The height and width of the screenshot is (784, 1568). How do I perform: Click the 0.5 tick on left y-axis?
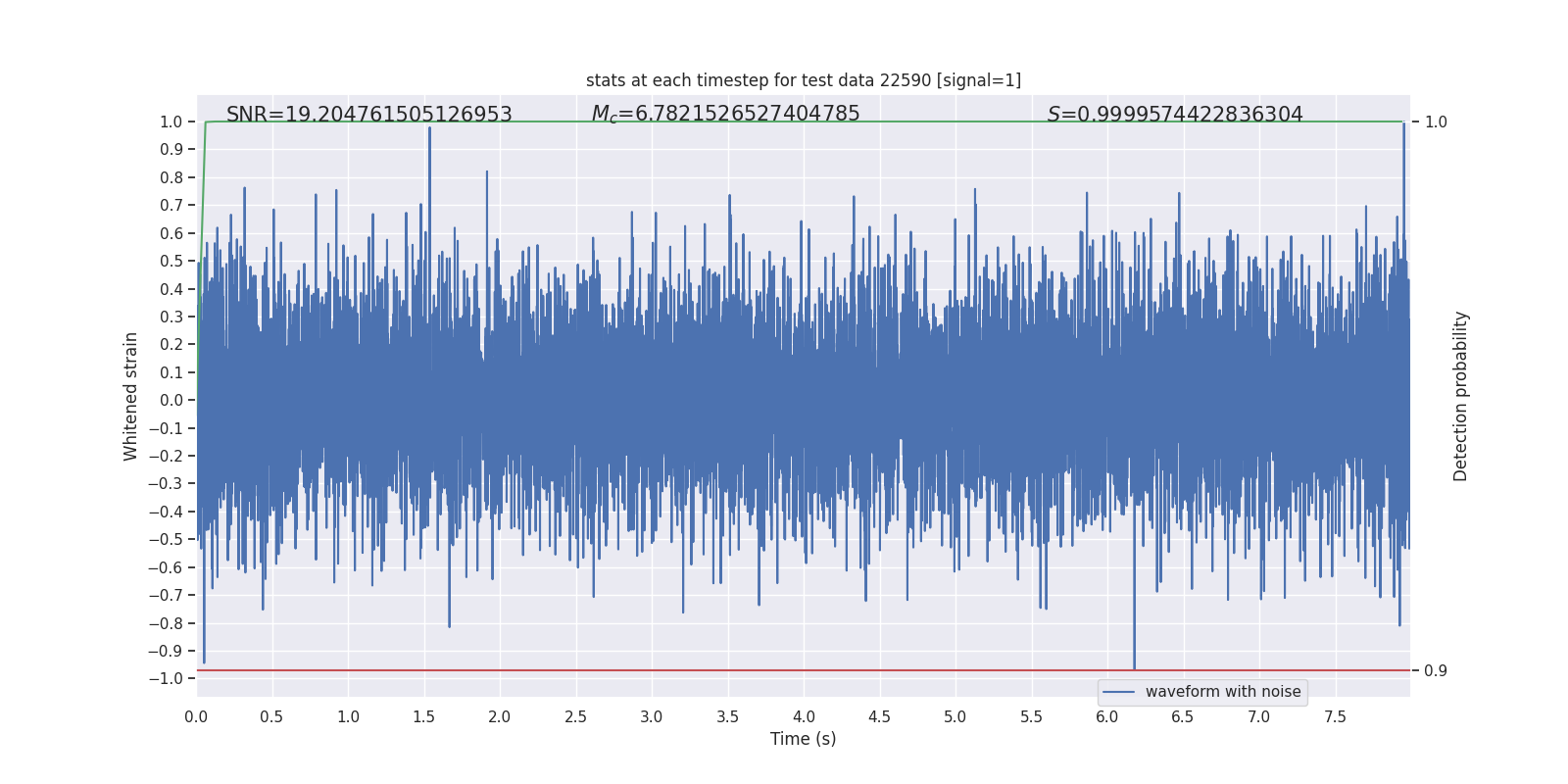tap(171, 262)
